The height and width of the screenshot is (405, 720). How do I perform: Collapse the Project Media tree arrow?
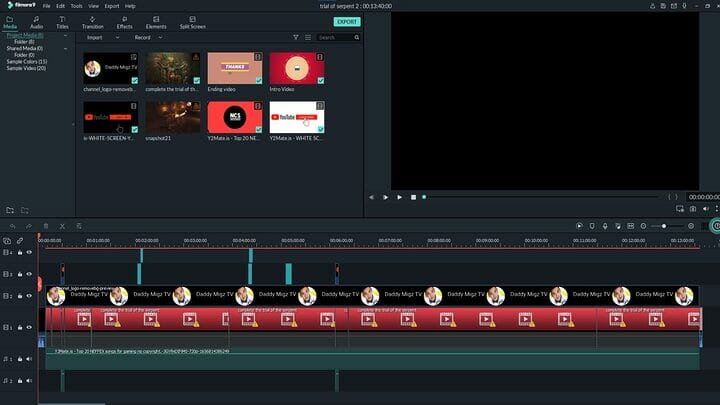pos(65,35)
